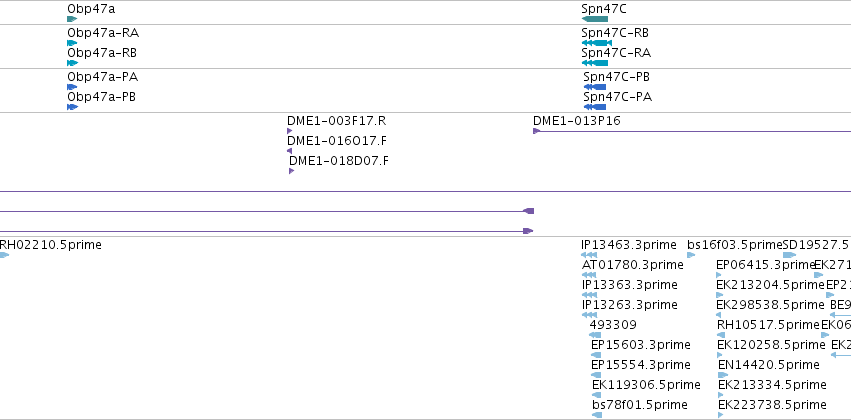851x420 pixels.
Task: Click the Spn47C-RA transcript glyph
Action: 594,63
